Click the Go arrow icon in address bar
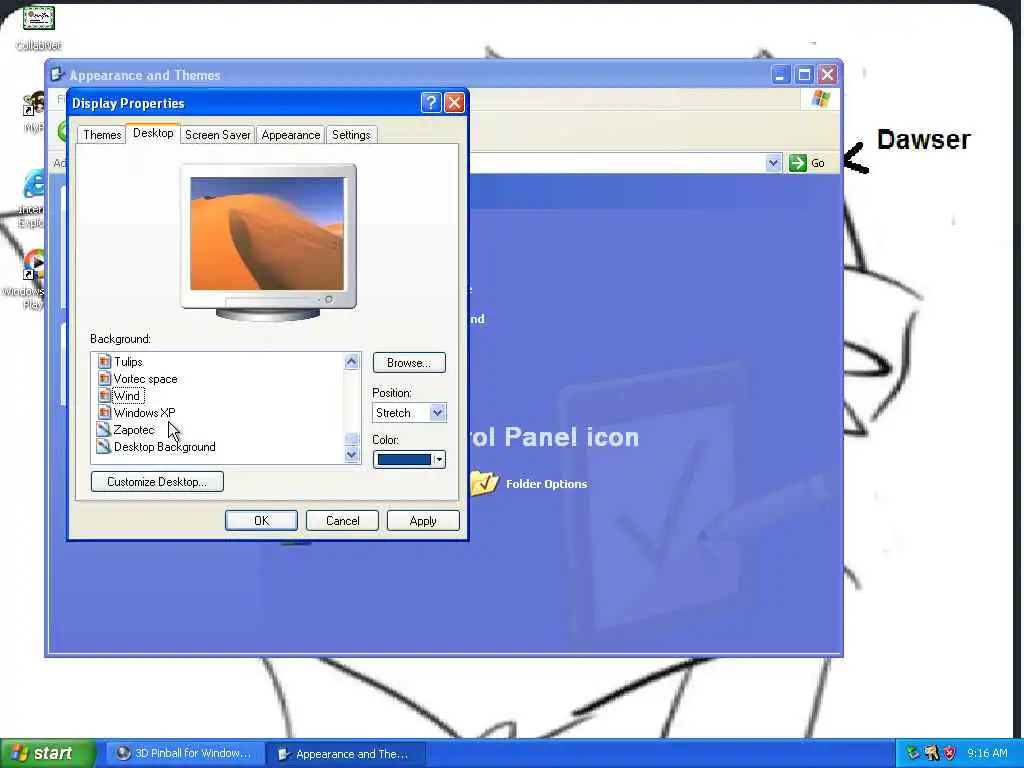 coord(797,163)
